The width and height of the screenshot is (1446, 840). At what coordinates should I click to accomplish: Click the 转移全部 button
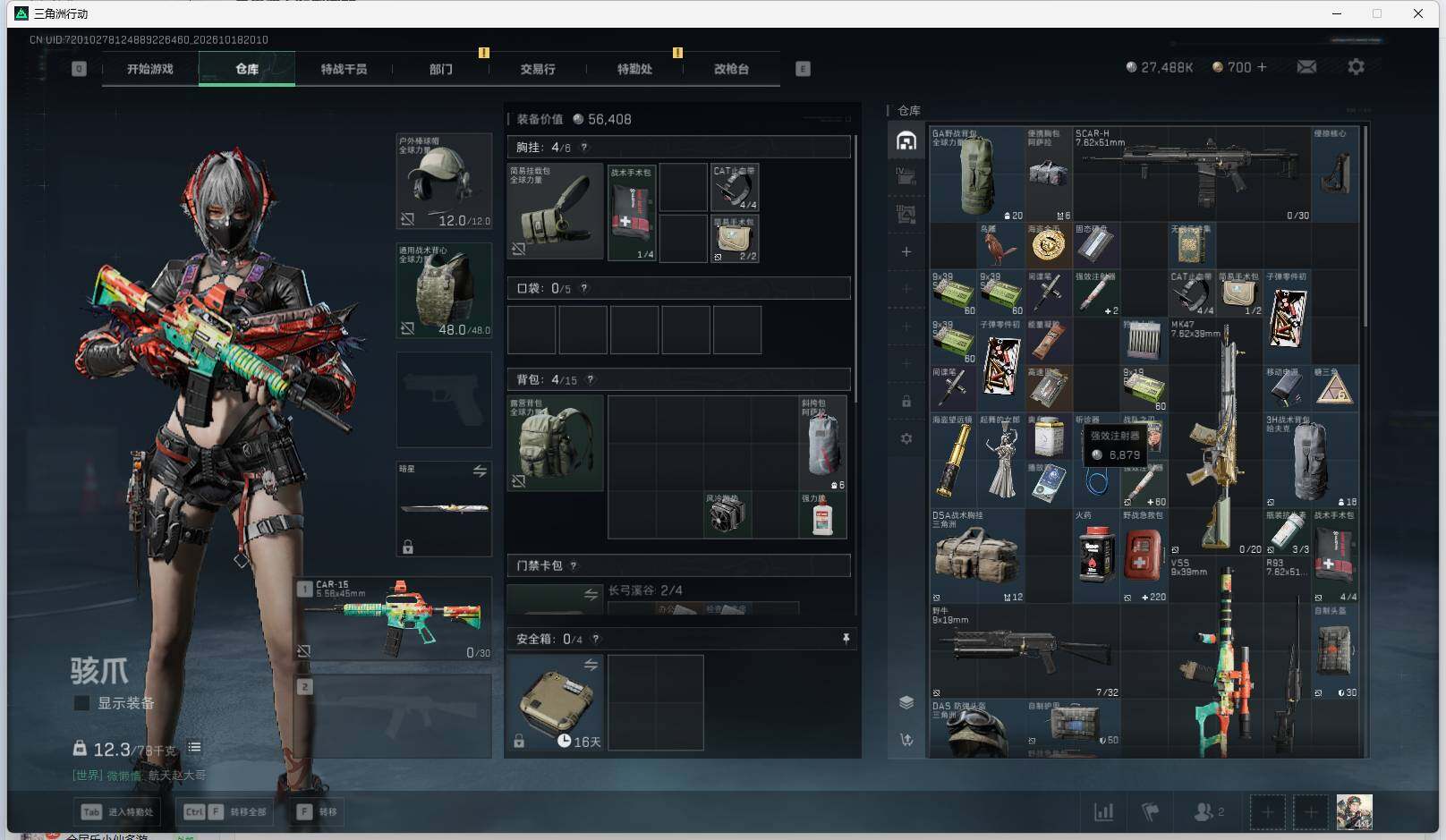pyautogui.click(x=225, y=811)
